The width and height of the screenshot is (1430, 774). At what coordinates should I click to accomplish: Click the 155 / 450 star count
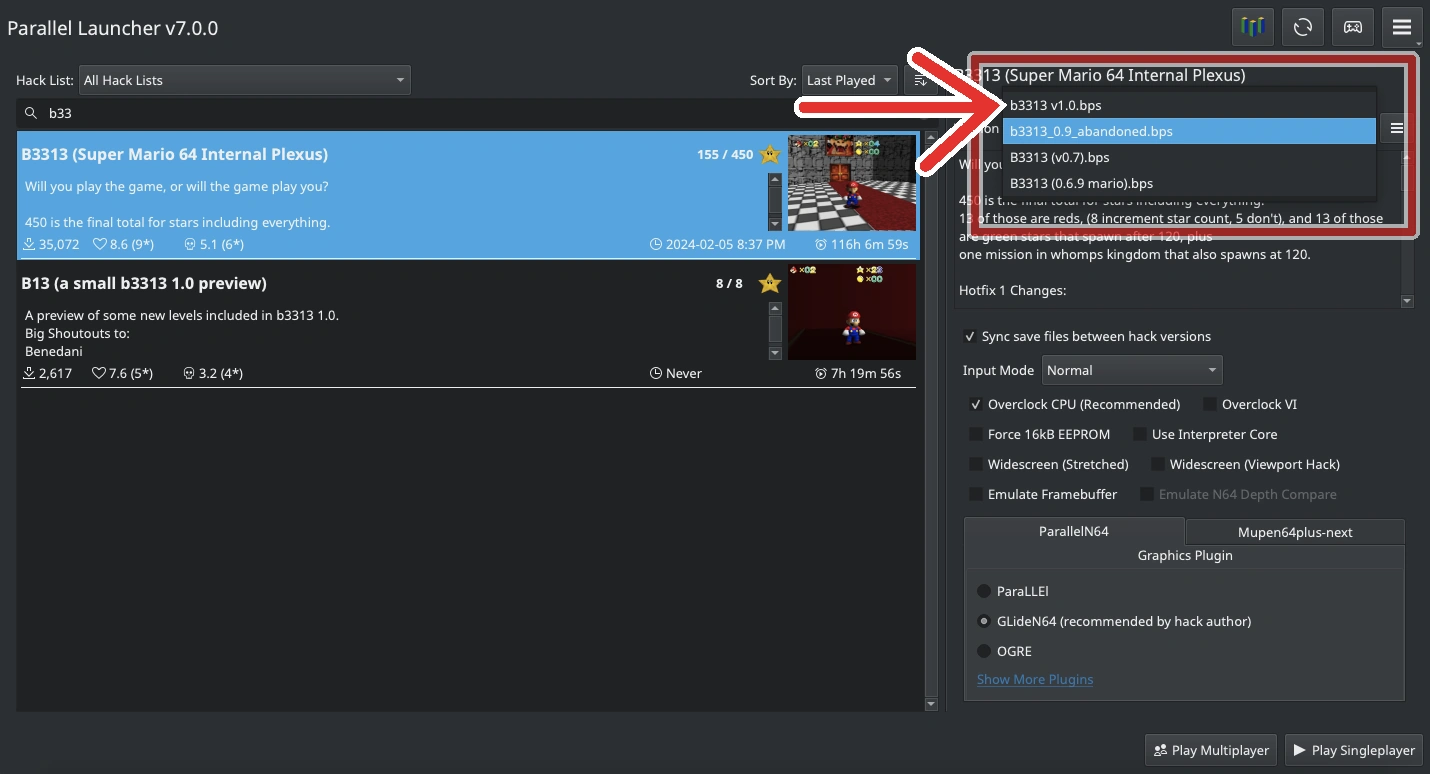pyautogui.click(x=725, y=154)
